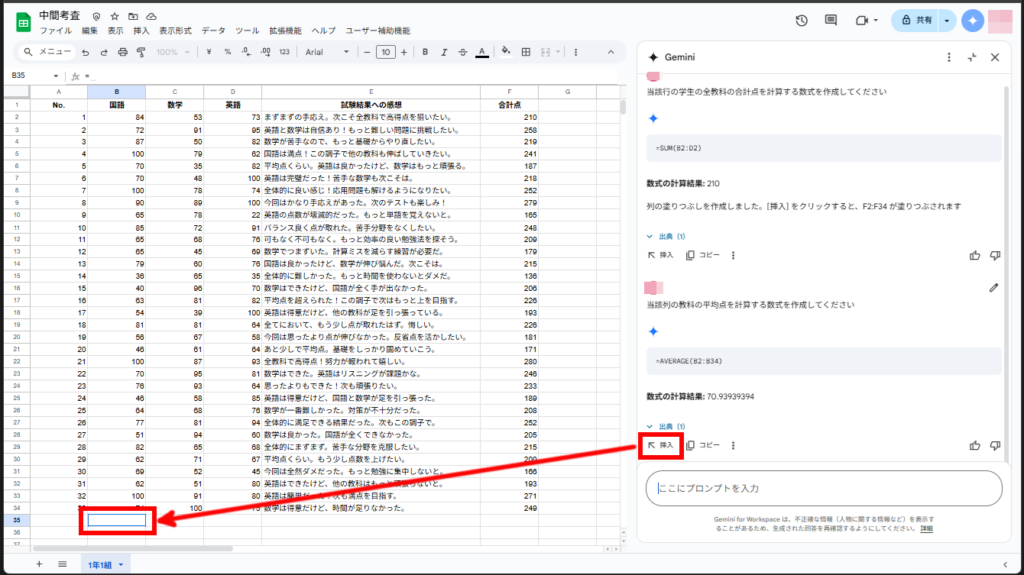Open the 1年1組 sheet tab menu
Viewport: 1024px width, 575px height.
point(120,565)
